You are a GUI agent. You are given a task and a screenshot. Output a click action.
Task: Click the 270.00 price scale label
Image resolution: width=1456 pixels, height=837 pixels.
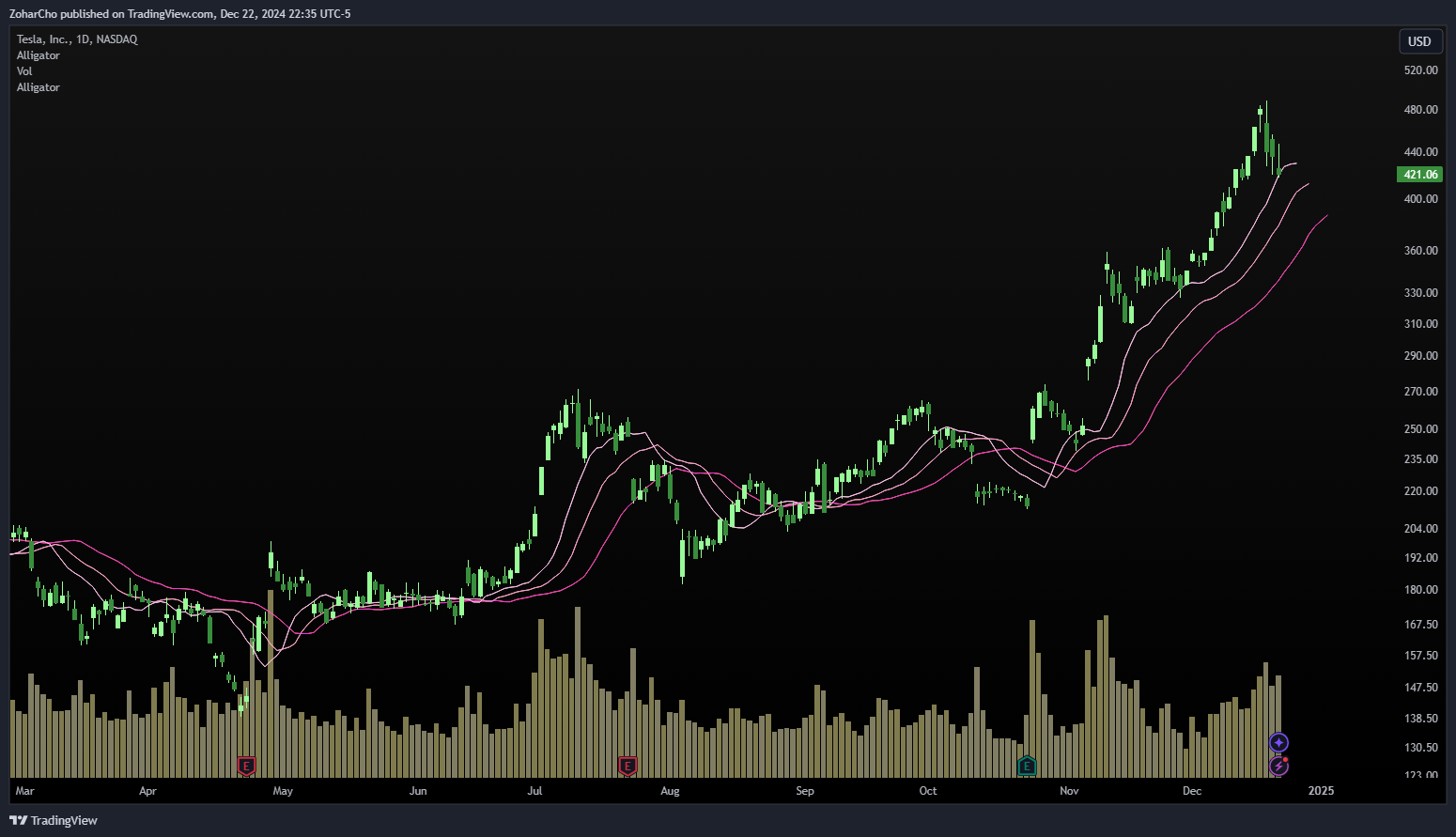1420,392
